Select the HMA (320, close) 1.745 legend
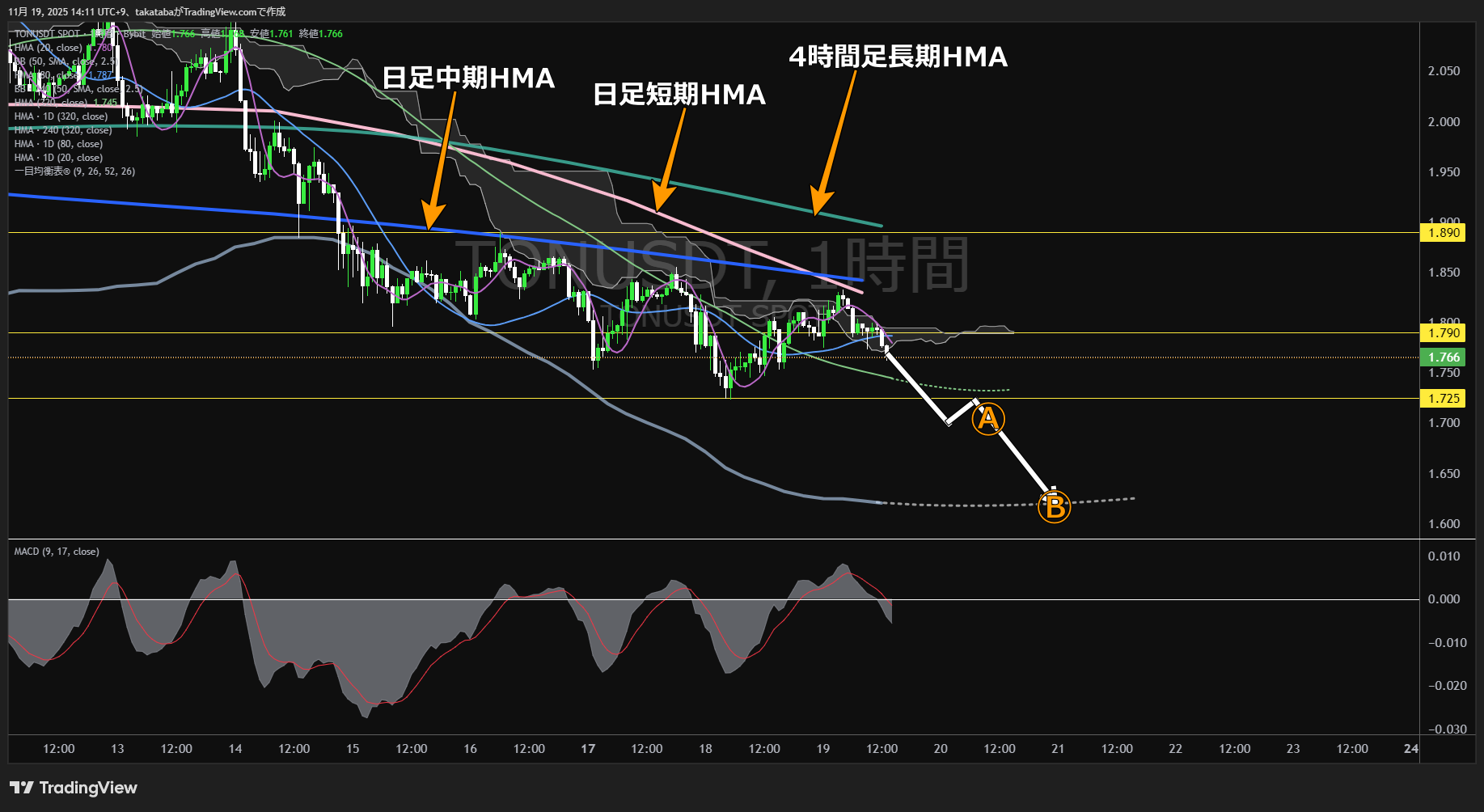 click(x=66, y=103)
